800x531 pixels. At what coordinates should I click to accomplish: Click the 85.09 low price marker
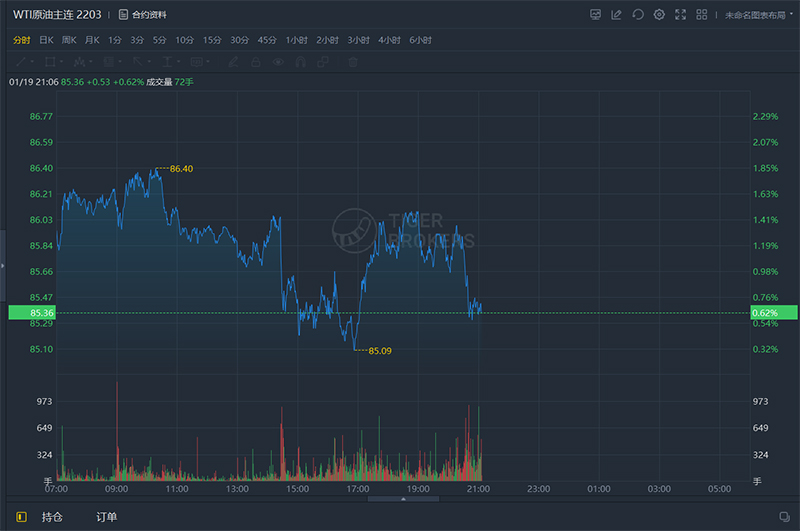coord(380,351)
